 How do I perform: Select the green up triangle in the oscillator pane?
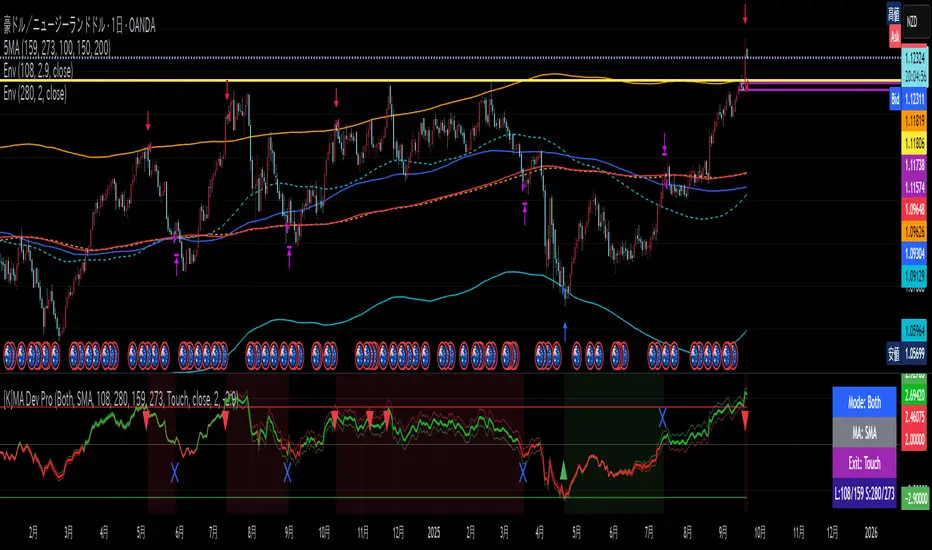[564, 469]
